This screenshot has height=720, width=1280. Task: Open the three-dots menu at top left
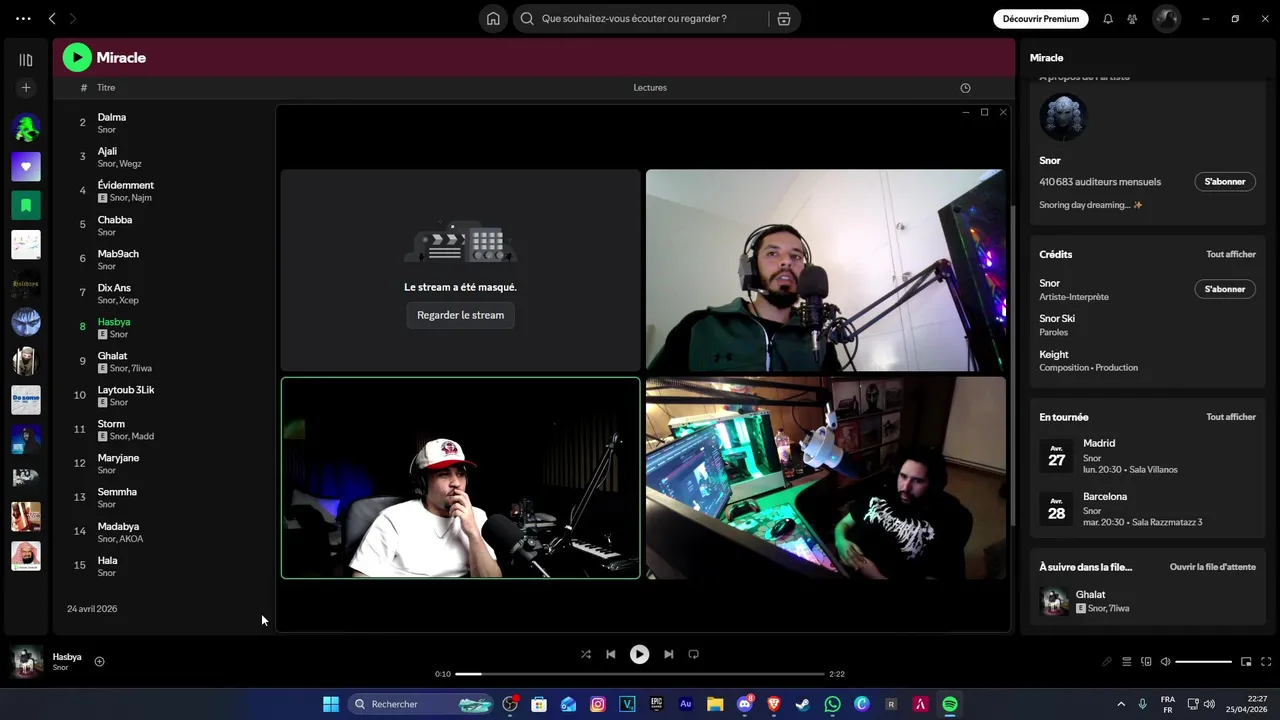[24, 18]
